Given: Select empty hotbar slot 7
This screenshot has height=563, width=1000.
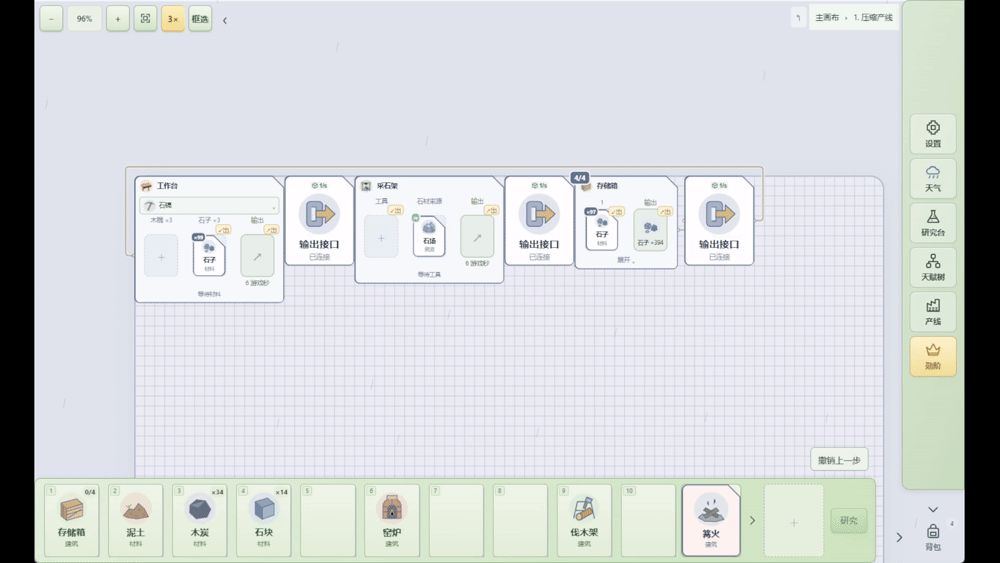Looking at the screenshot, I should [456, 520].
